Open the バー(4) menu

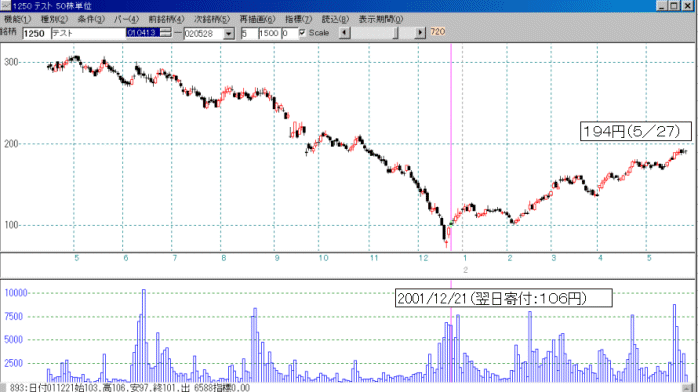pyautogui.click(x=126, y=20)
